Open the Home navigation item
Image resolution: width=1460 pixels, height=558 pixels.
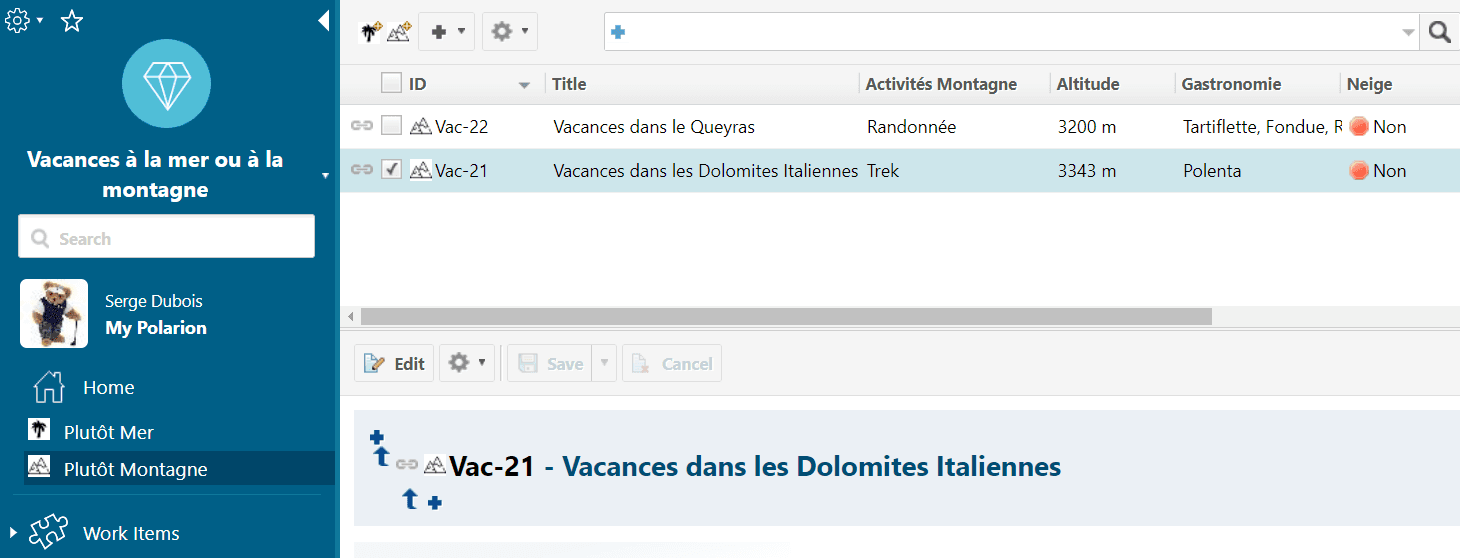point(108,388)
